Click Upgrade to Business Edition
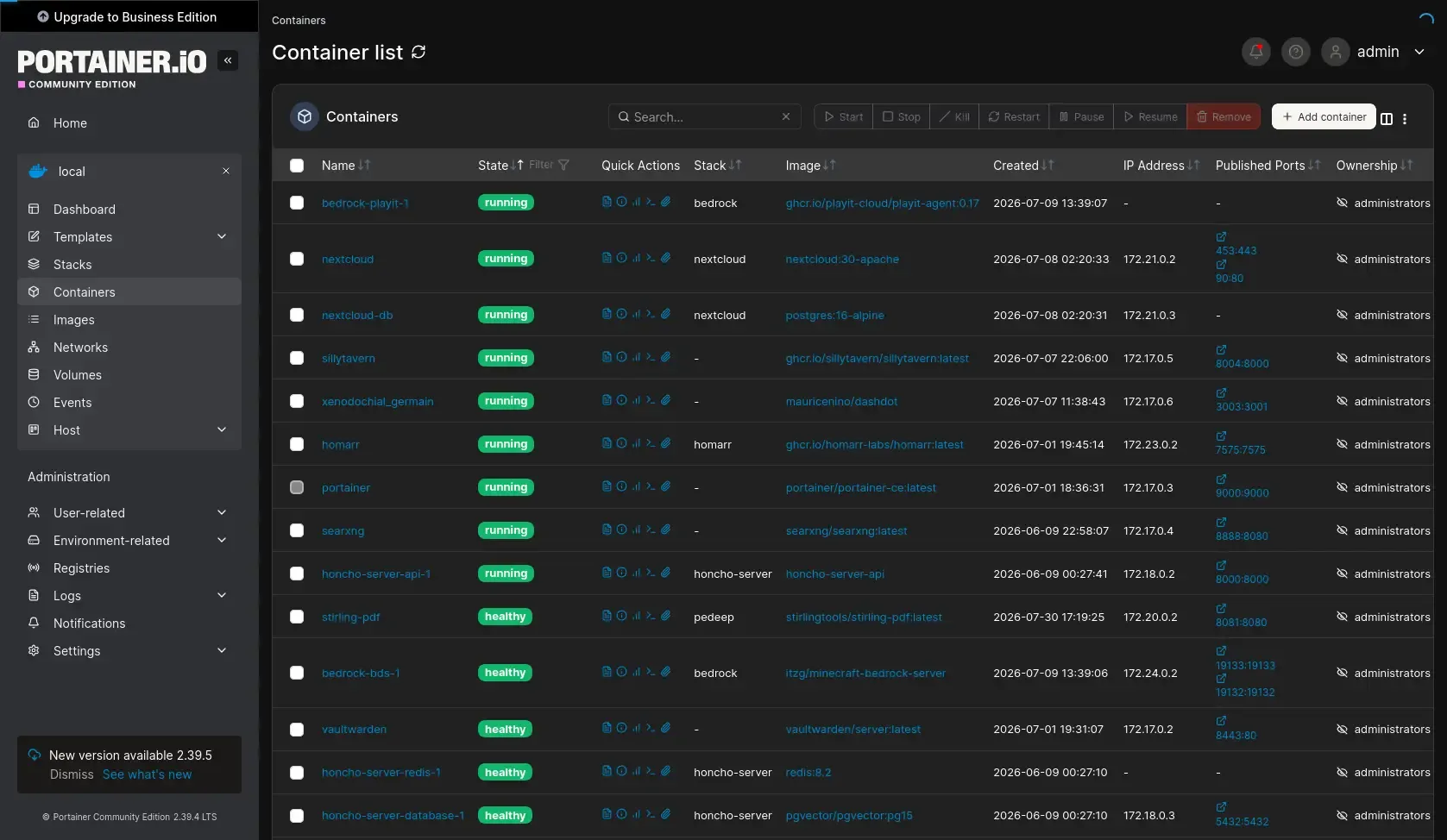1447x840 pixels. coord(128,16)
